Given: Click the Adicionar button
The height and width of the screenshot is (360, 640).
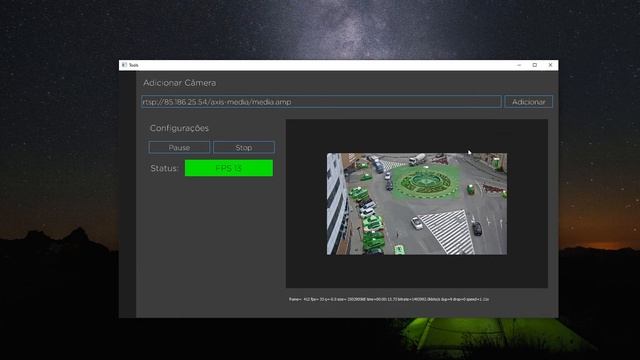Looking at the screenshot, I should click(x=529, y=102).
